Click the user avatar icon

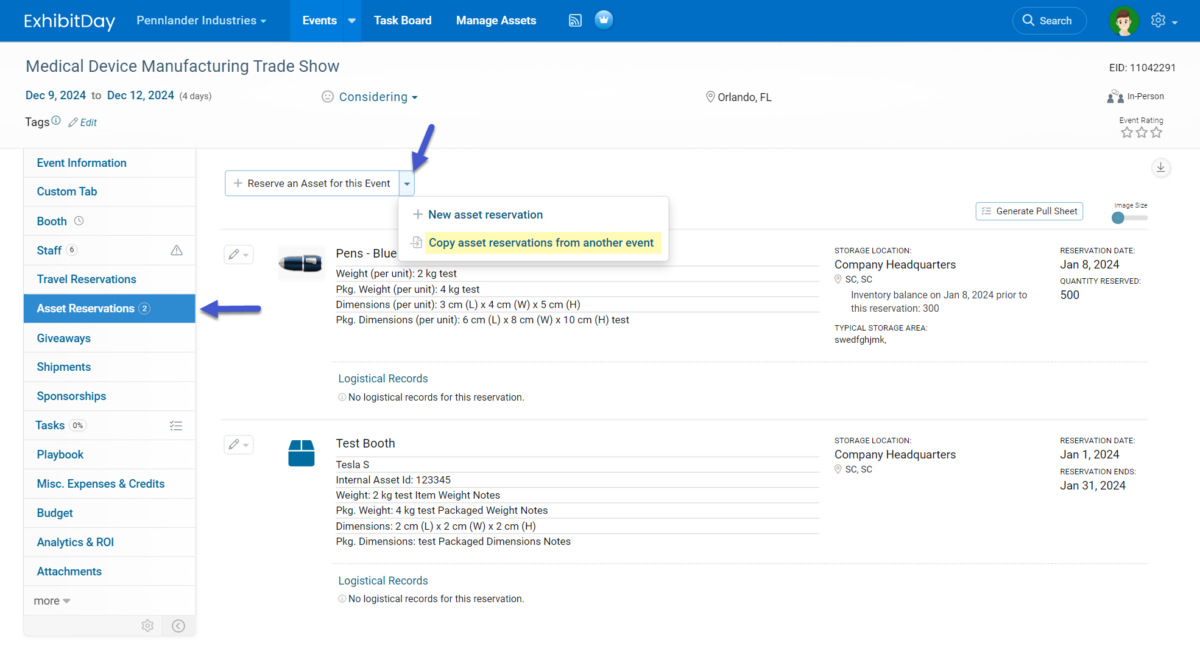click(1124, 20)
